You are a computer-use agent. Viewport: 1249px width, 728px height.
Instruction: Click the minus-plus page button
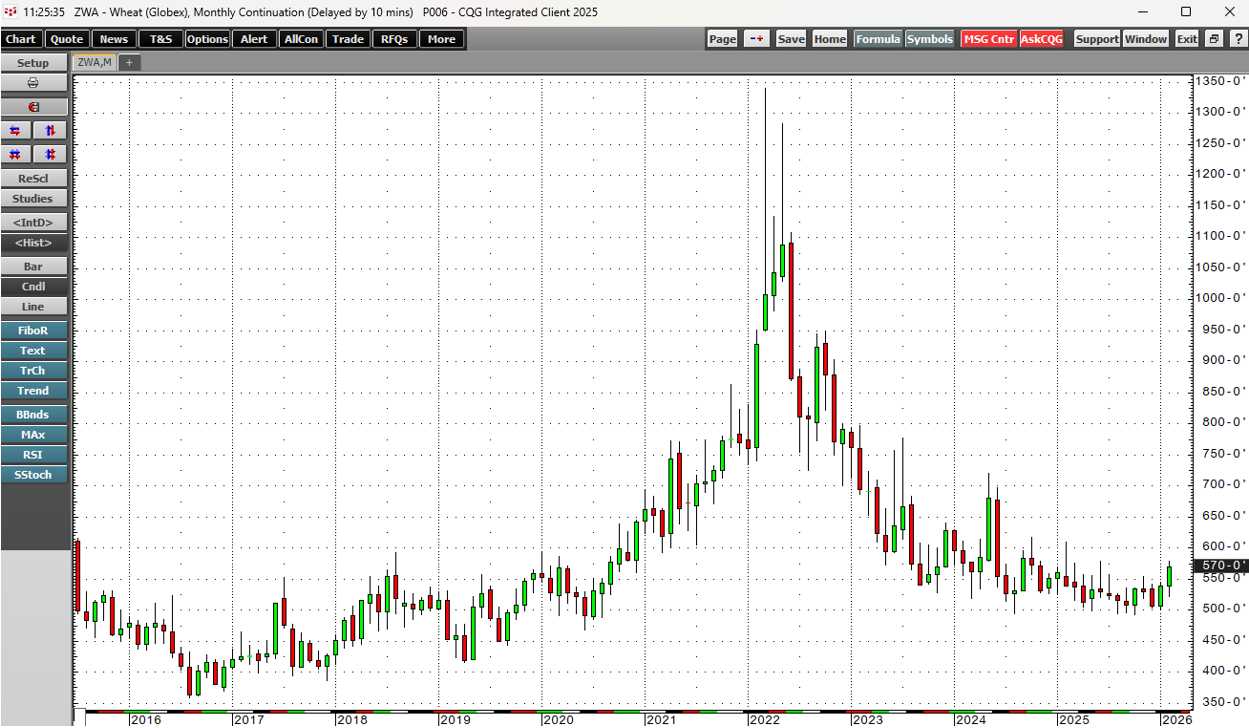coord(756,39)
